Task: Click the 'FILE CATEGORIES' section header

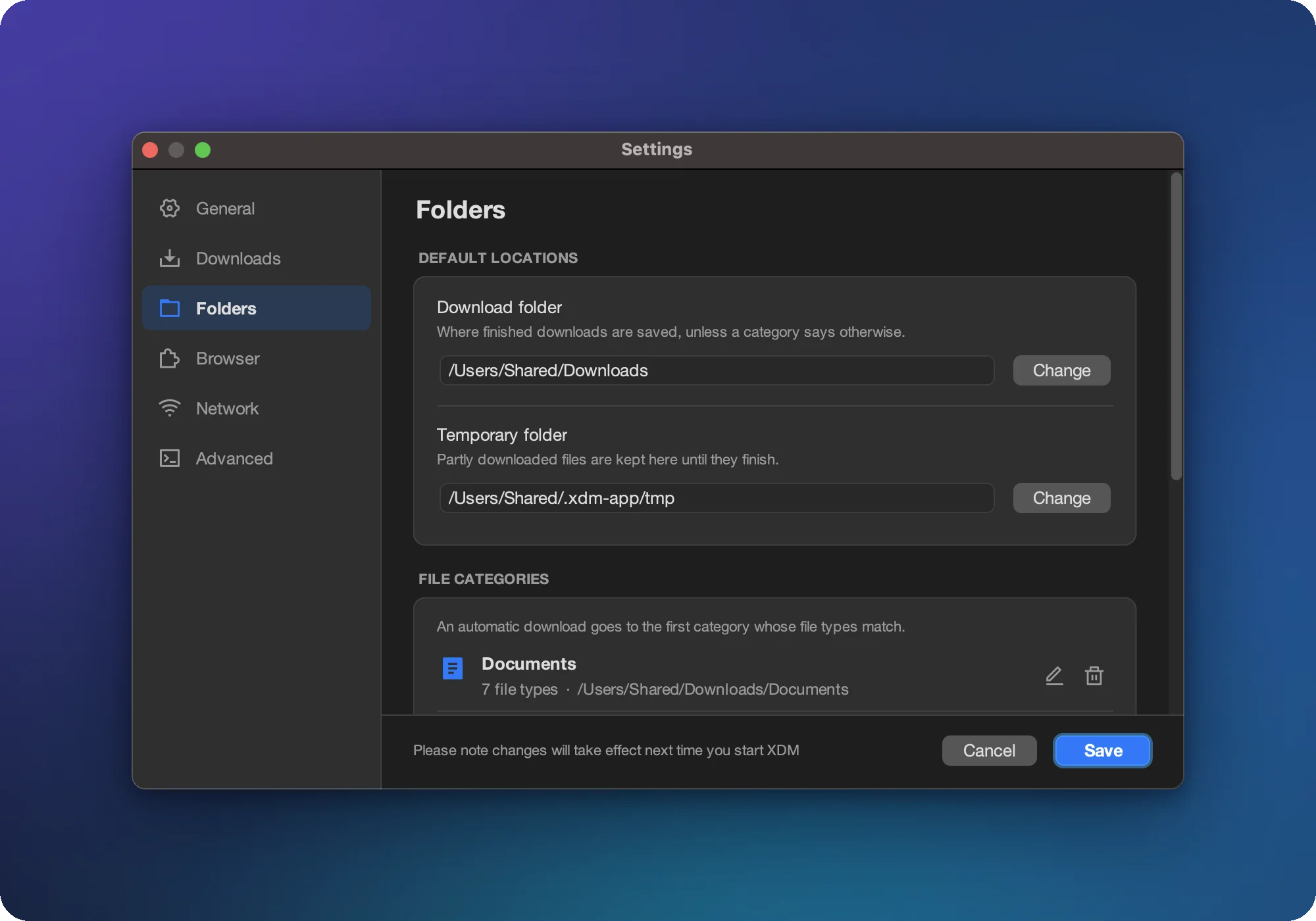Action: coord(484,579)
